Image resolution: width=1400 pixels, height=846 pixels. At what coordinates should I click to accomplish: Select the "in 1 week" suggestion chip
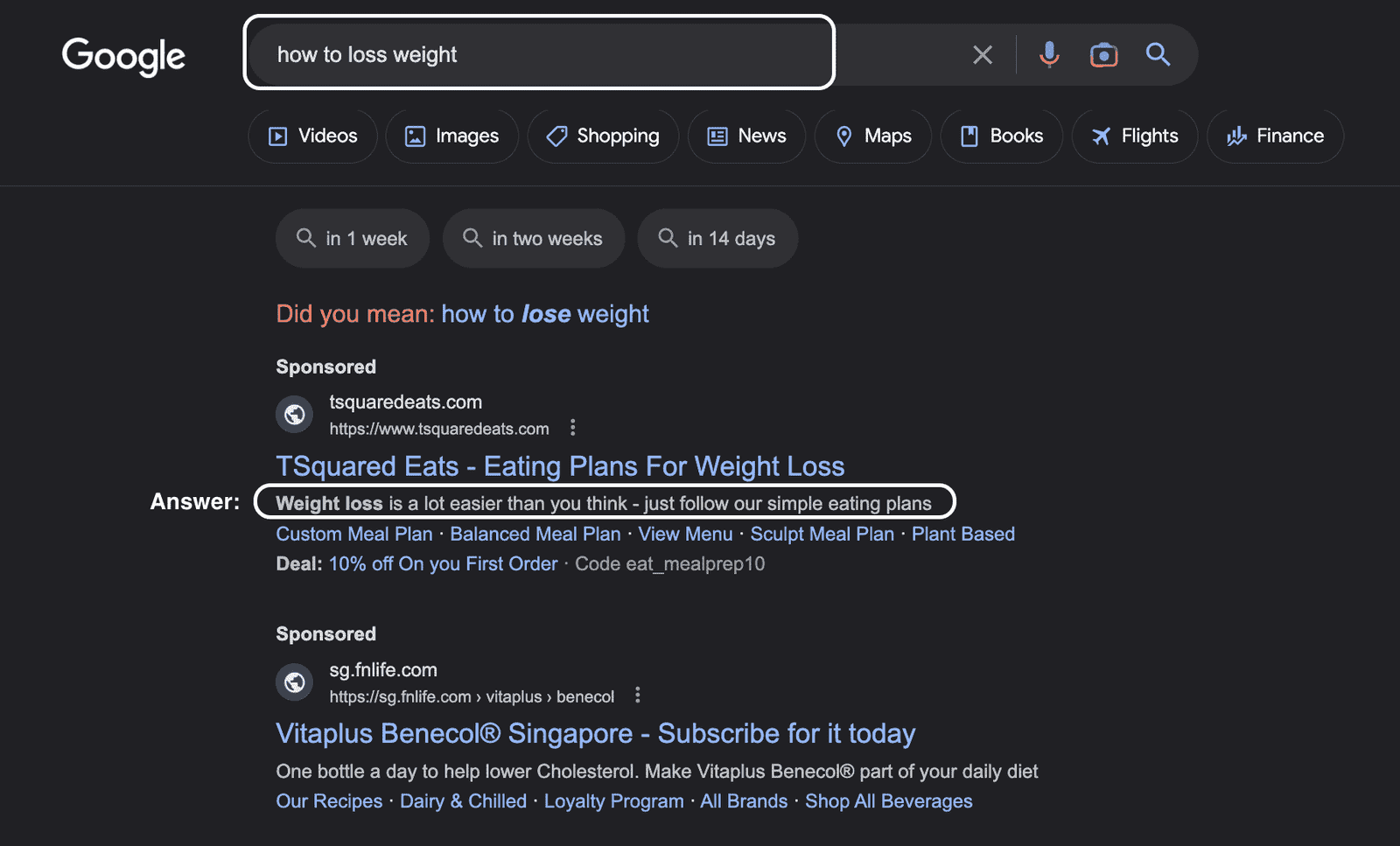(x=352, y=239)
